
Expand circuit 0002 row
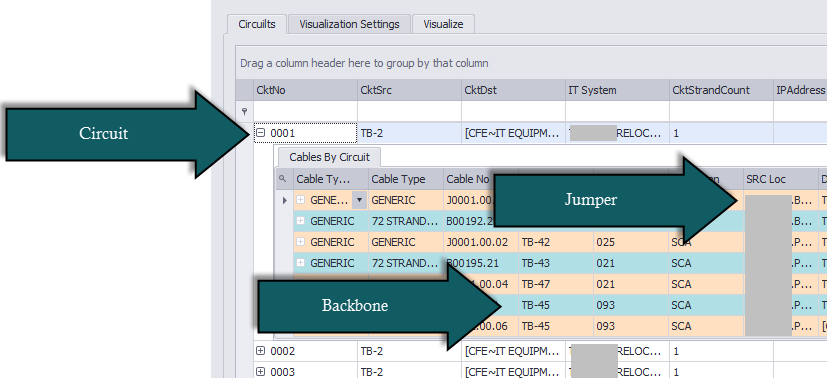point(260,351)
